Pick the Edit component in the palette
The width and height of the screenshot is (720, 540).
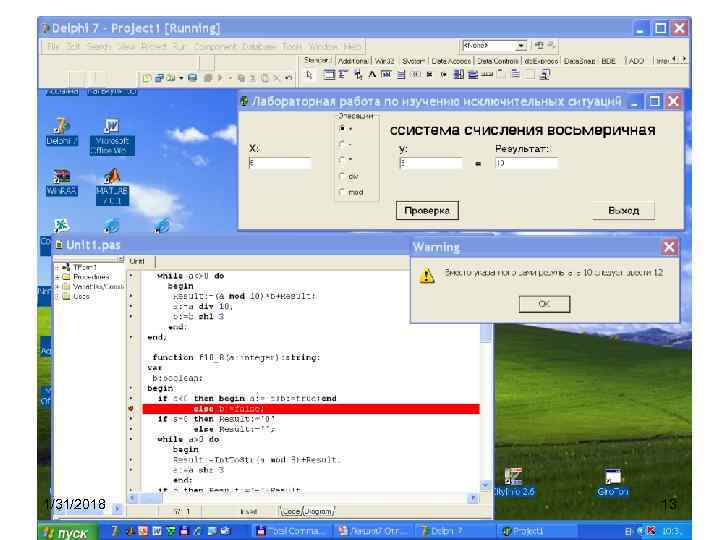coord(386,74)
